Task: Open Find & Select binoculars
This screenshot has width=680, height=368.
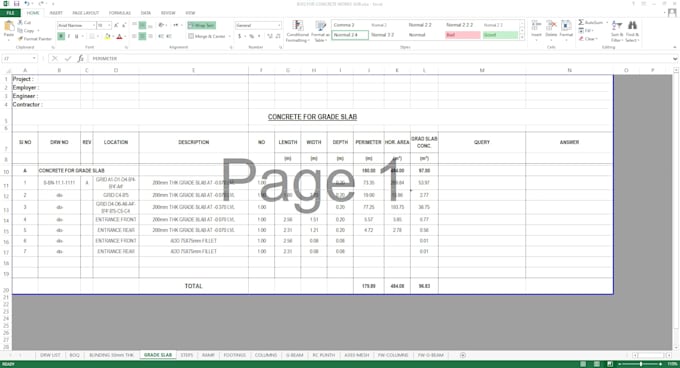Action: coord(632,31)
